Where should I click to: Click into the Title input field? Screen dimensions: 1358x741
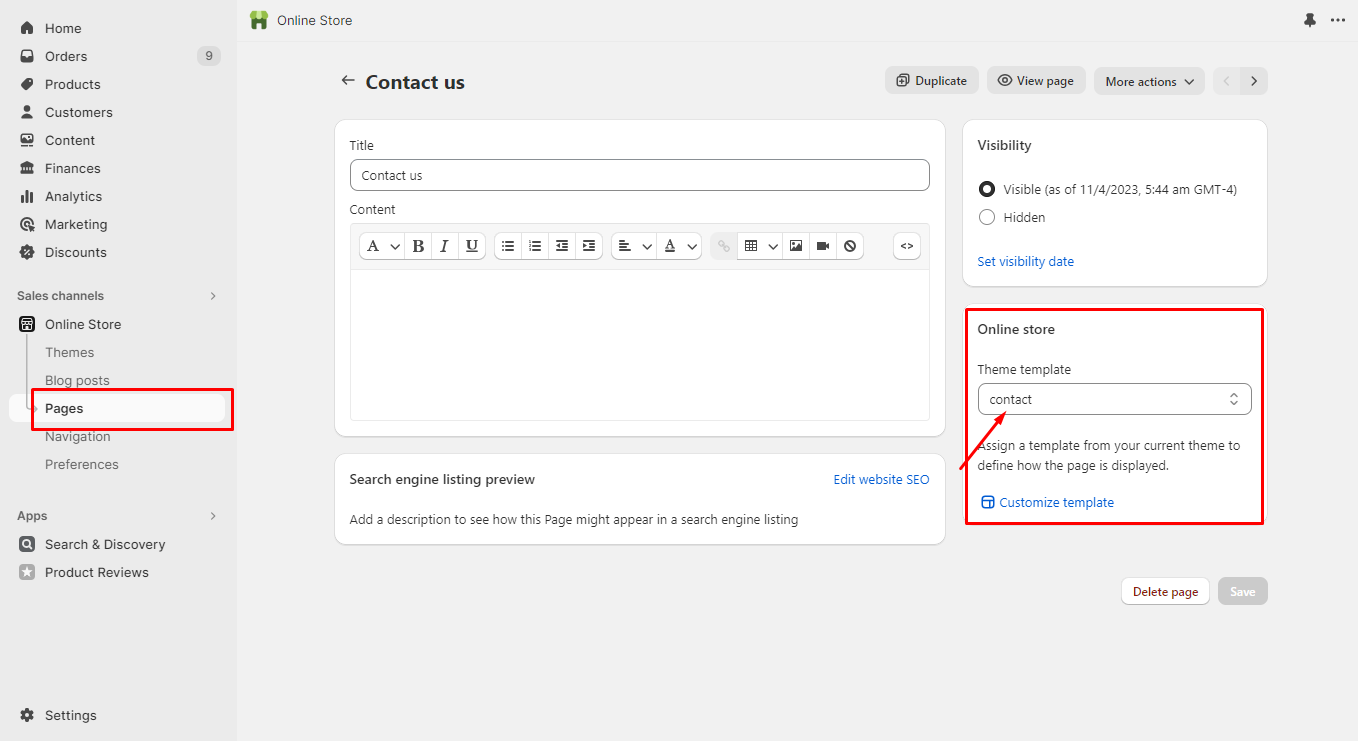tap(639, 175)
